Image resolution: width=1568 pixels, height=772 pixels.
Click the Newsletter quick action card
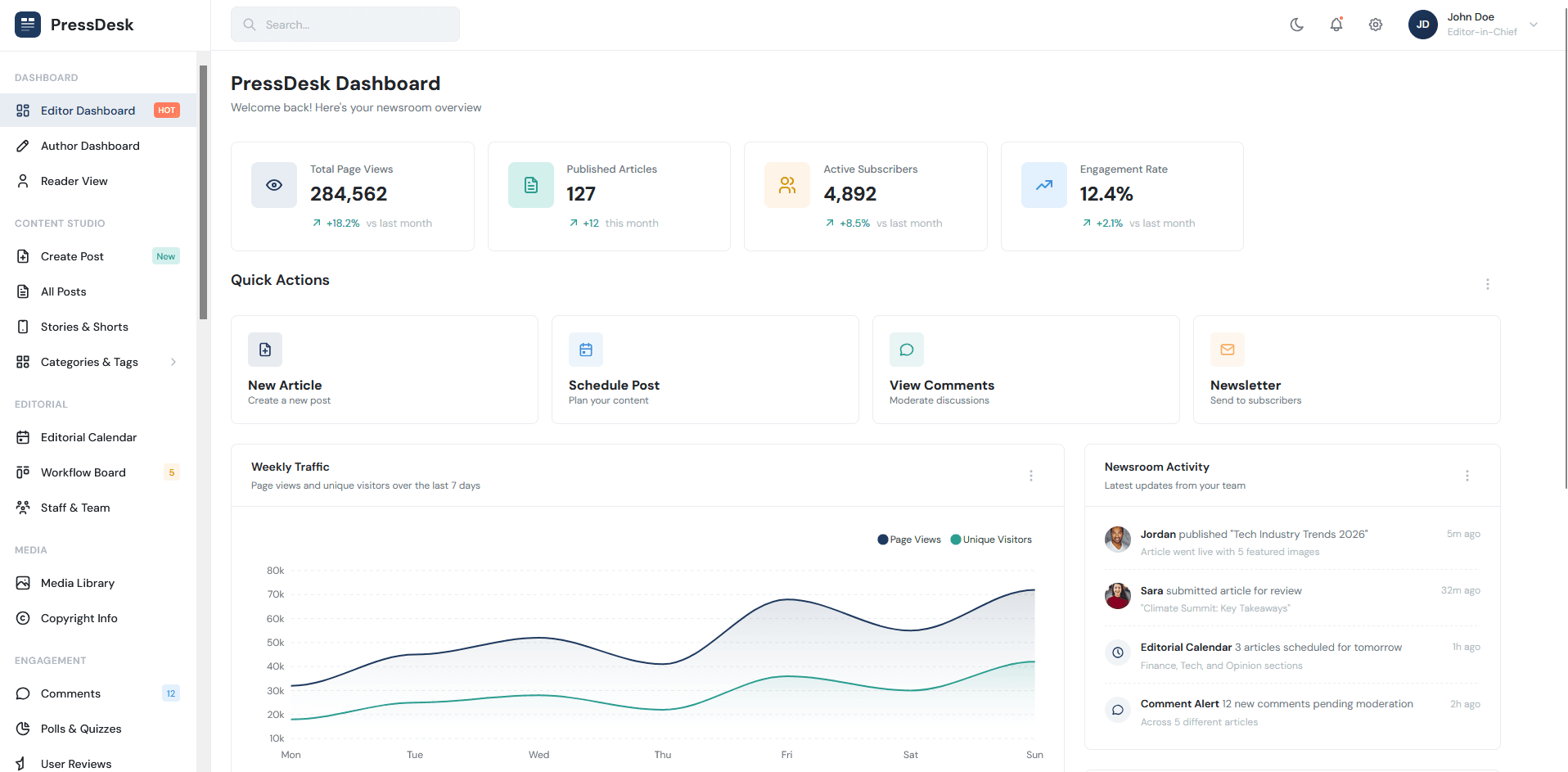(1347, 369)
